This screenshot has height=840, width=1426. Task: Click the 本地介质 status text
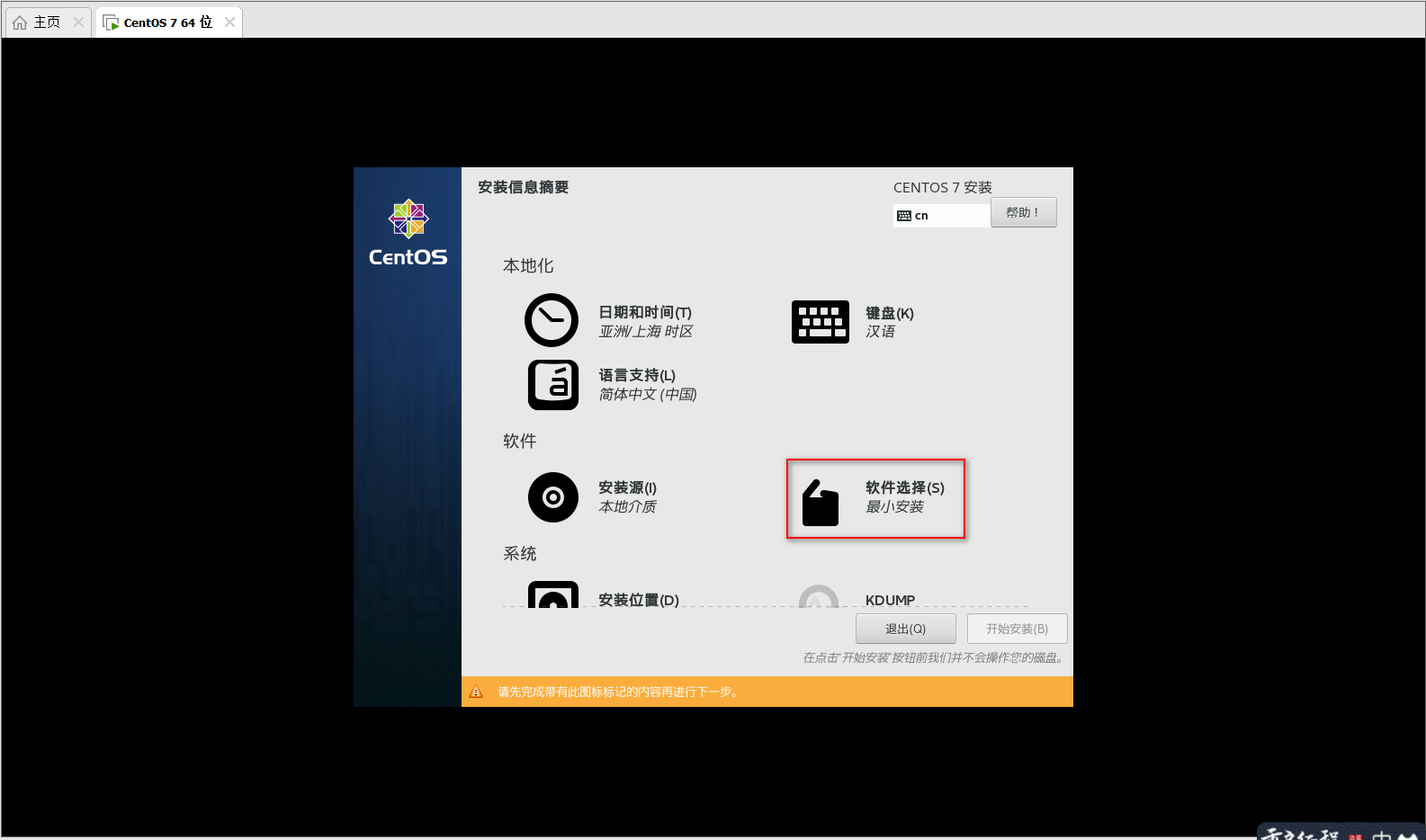click(x=628, y=507)
